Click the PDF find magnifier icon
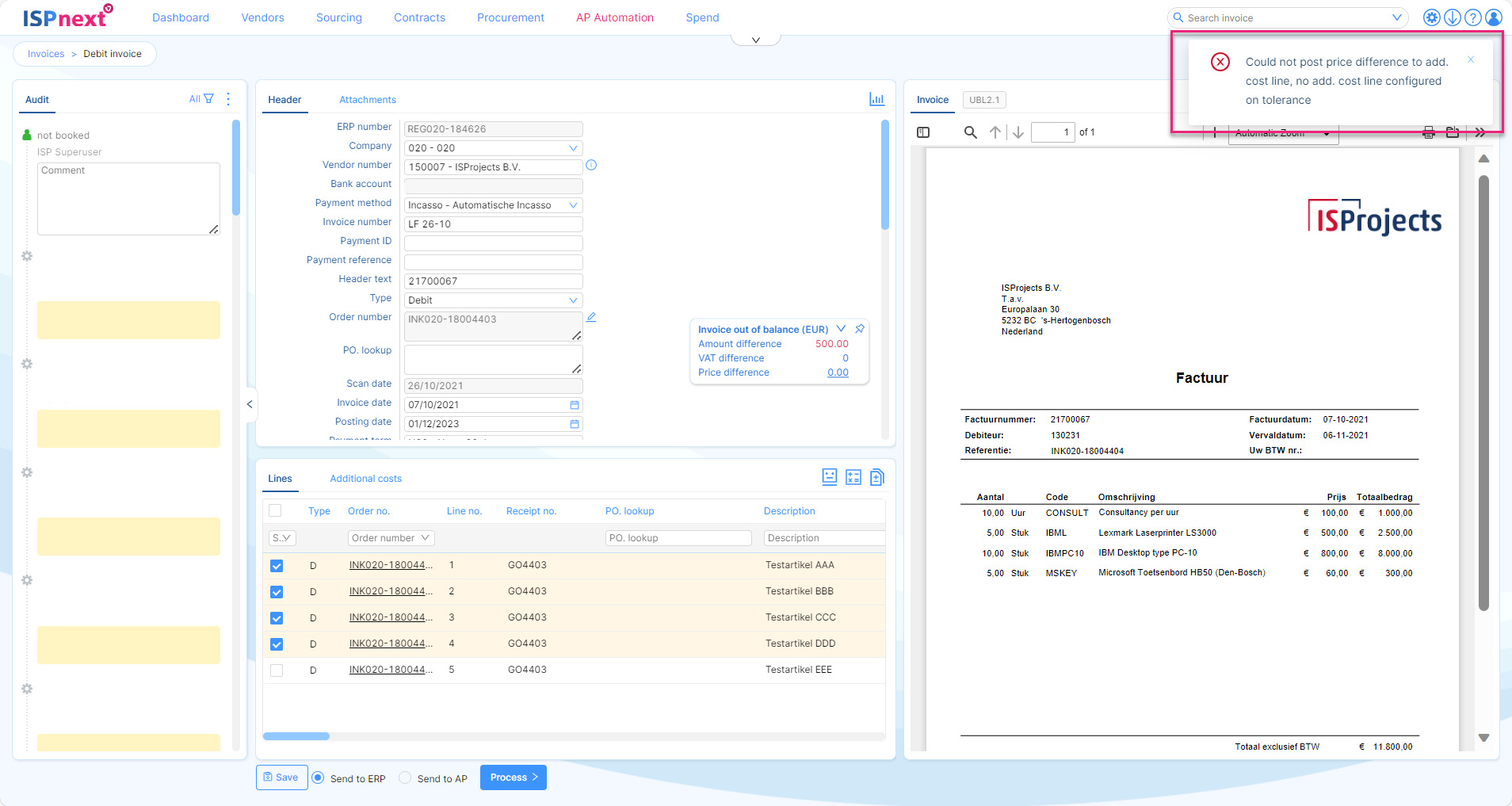This screenshot has width=1512, height=806. tap(970, 132)
